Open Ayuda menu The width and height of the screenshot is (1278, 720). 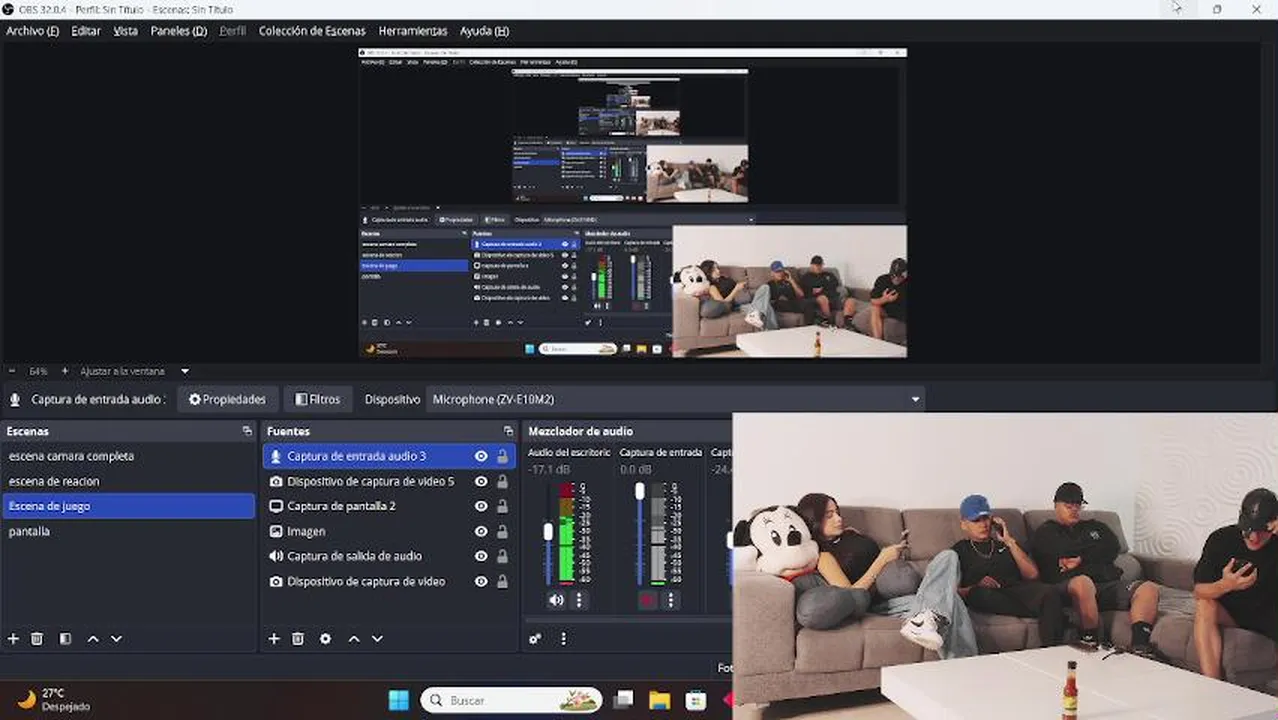(x=484, y=31)
